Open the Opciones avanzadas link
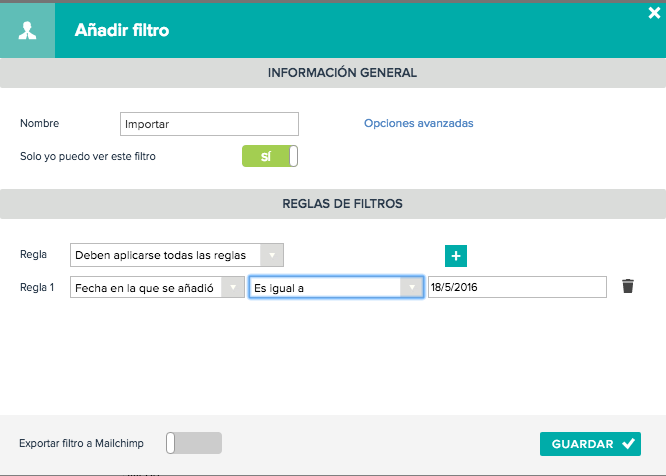 [x=418, y=123]
